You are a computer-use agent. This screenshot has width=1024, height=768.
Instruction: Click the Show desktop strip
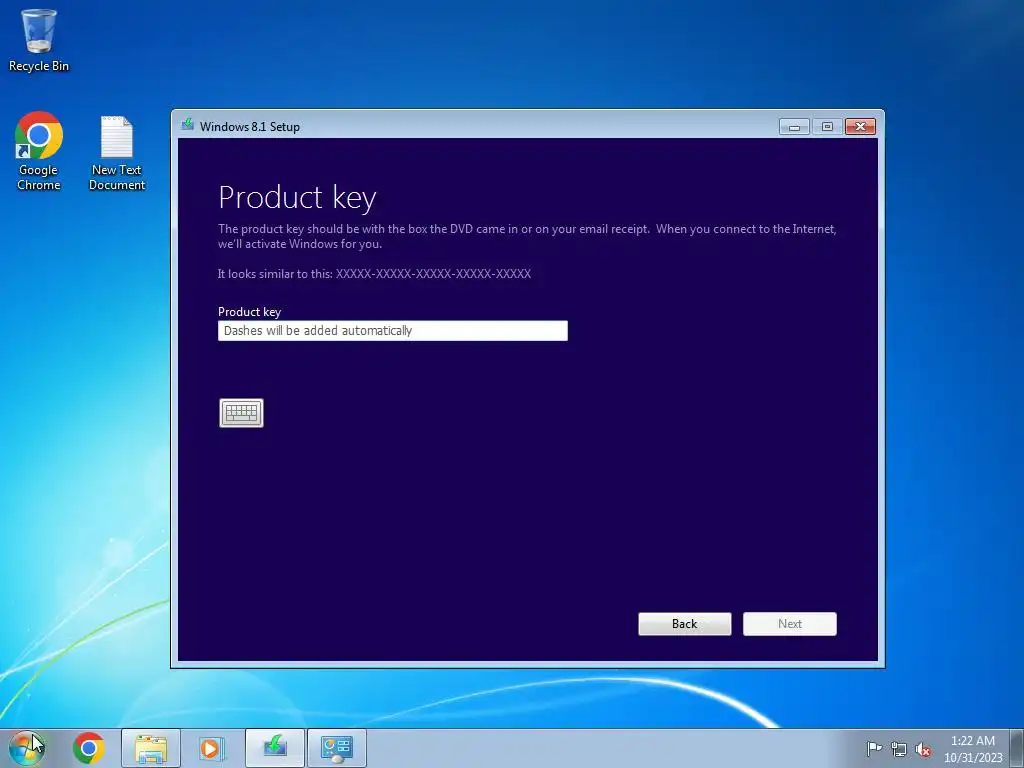pyautogui.click(x=1017, y=748)
